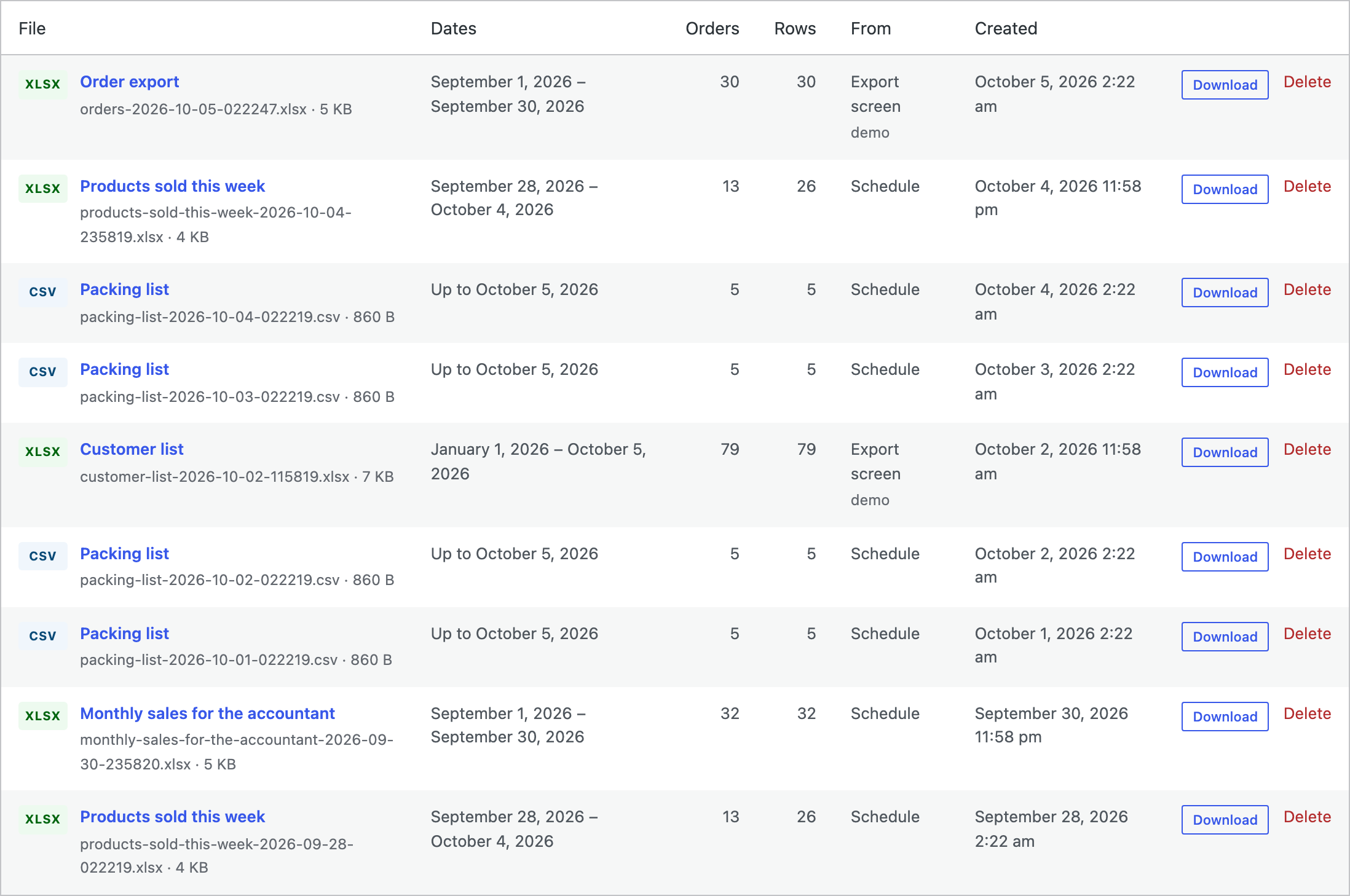Click the Dates column header

pos(454,28)
